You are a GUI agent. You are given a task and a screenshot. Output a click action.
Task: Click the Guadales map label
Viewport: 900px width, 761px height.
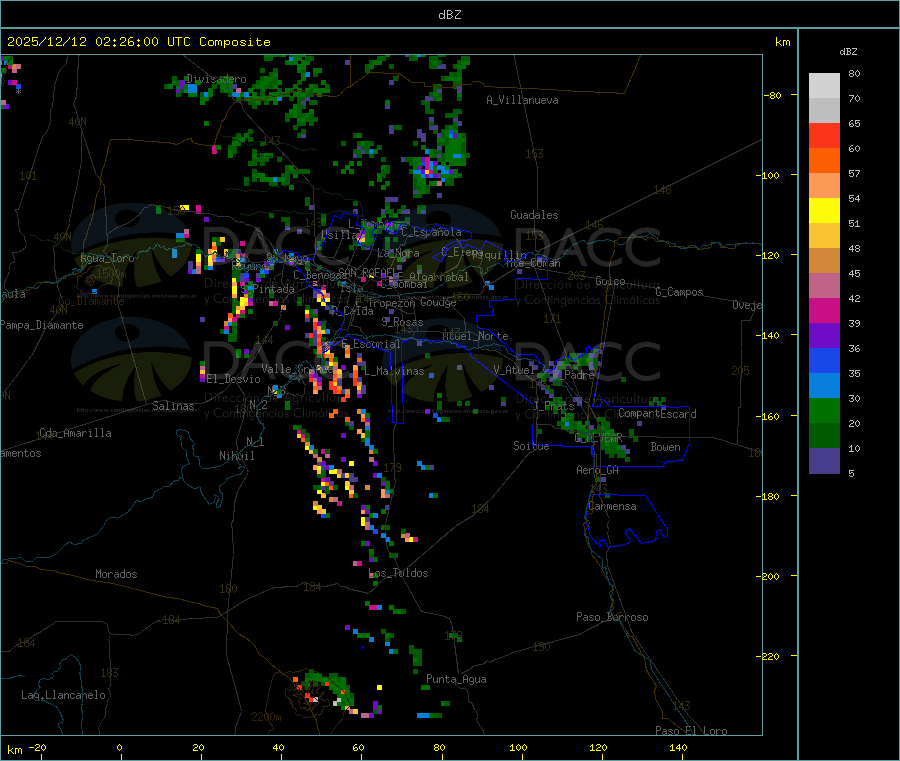(534, 215)
